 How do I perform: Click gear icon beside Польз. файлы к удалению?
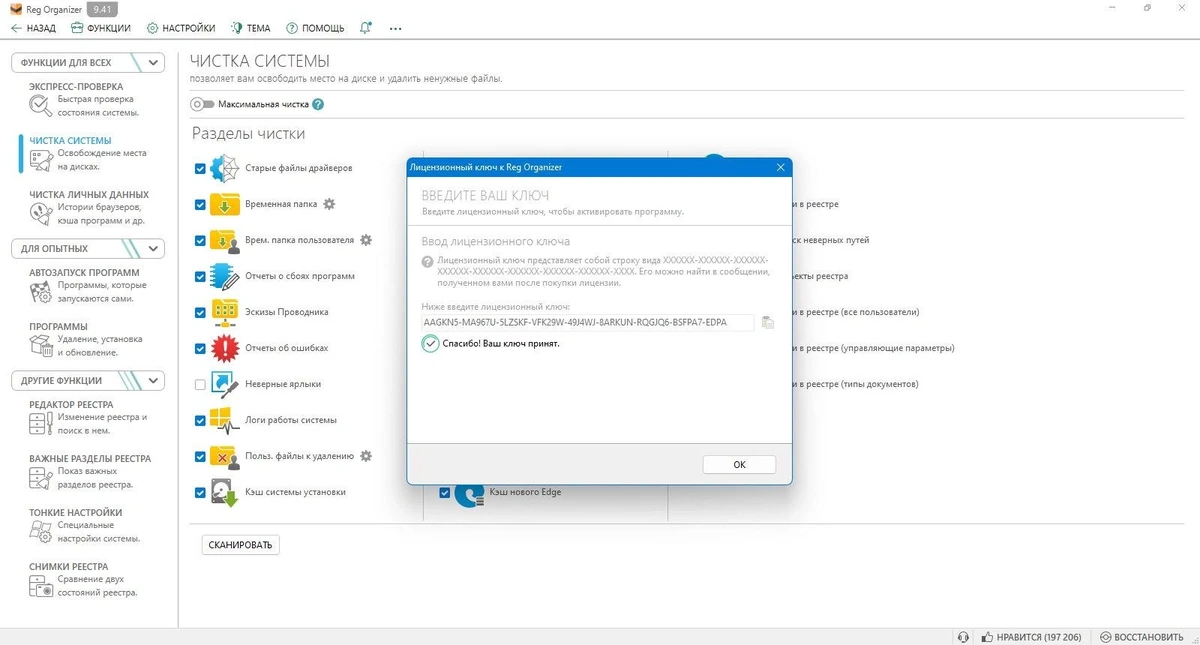pyautogui.click(x=366, y=456)
